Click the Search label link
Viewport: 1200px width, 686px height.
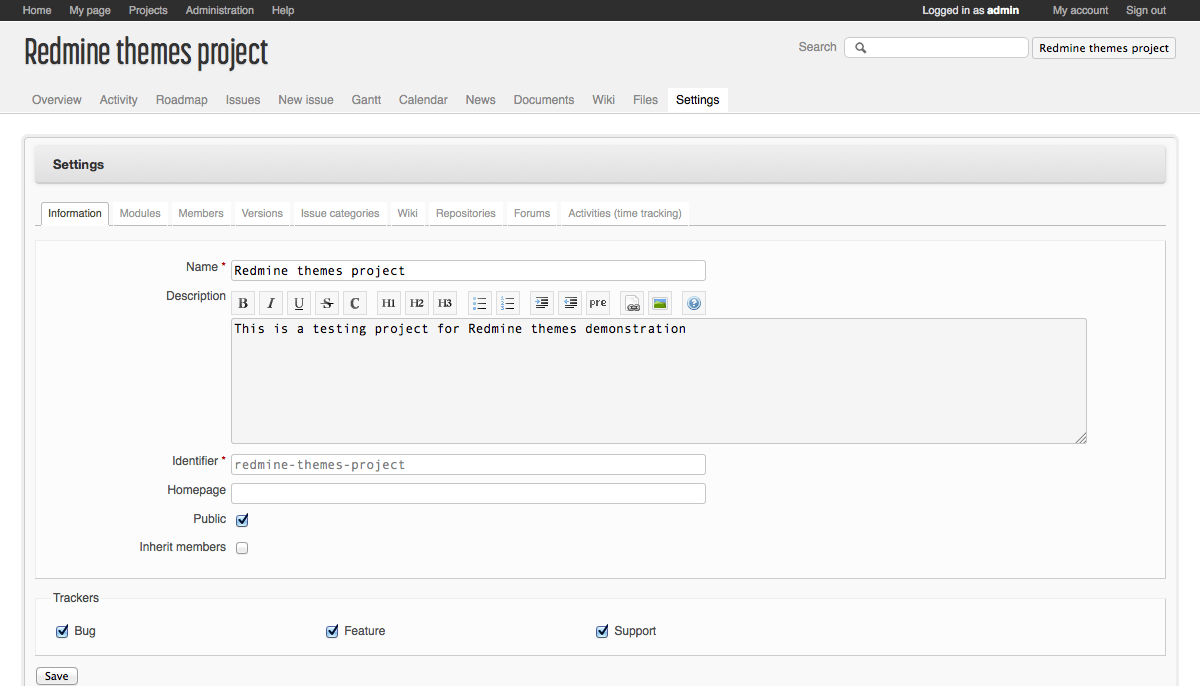[x=817, y=47]
